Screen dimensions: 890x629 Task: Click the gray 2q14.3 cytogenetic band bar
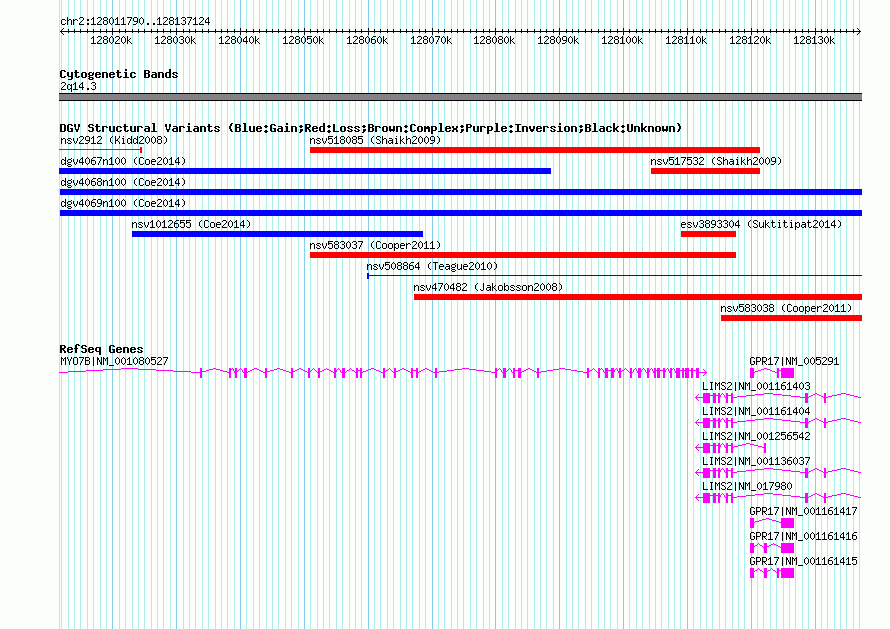[x=460, y=97]
